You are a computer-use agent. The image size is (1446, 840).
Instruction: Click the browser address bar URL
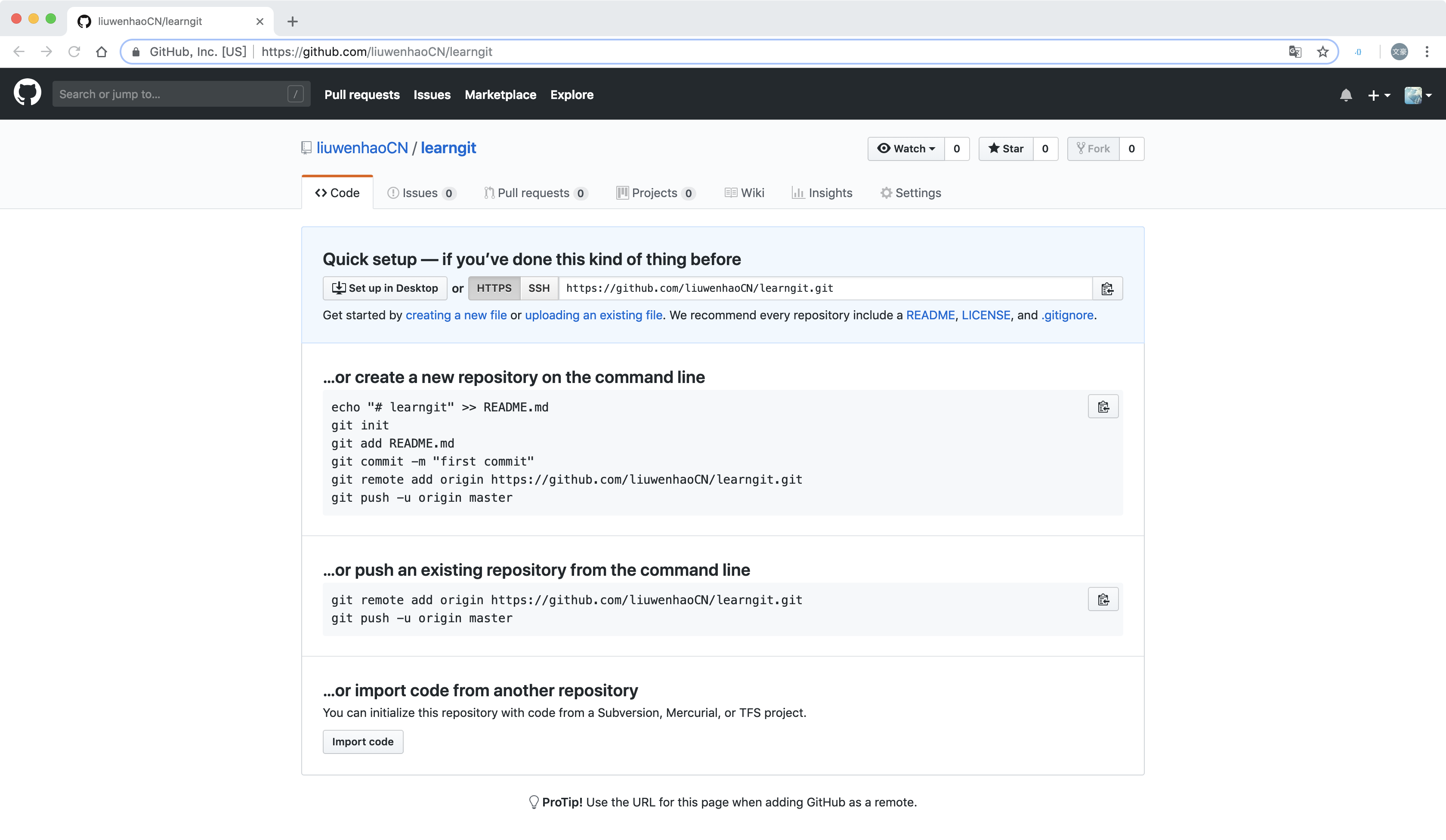(377, 52)
